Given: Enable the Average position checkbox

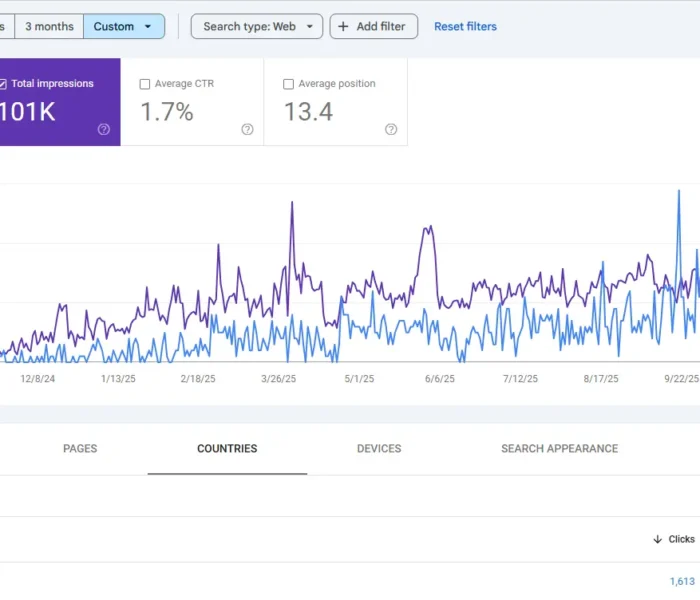Looking at the screenshot, I should [x=289, y=84].
